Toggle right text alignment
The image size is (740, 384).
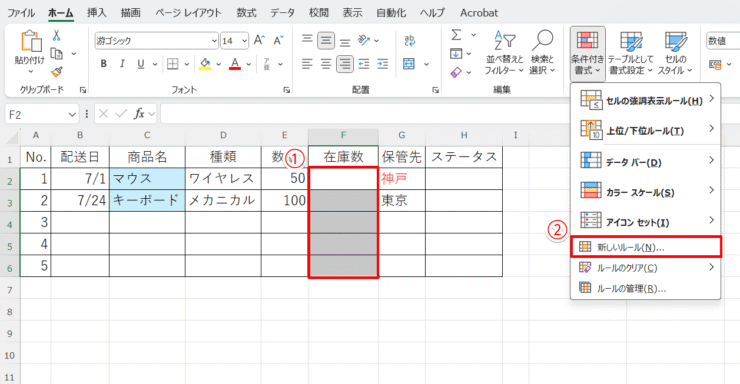[345, 64]
